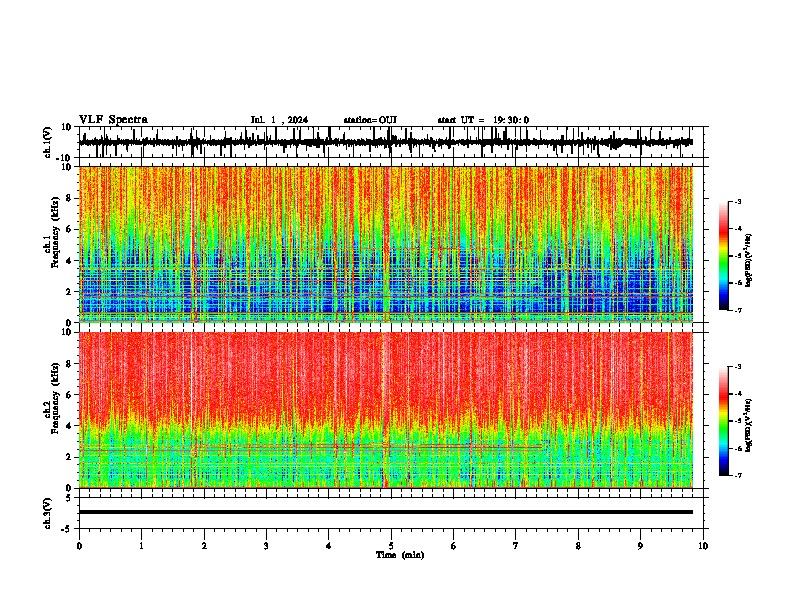Click time axis tick label "9"
This screenshot has height=612, width=792.
tap(640, 546)
